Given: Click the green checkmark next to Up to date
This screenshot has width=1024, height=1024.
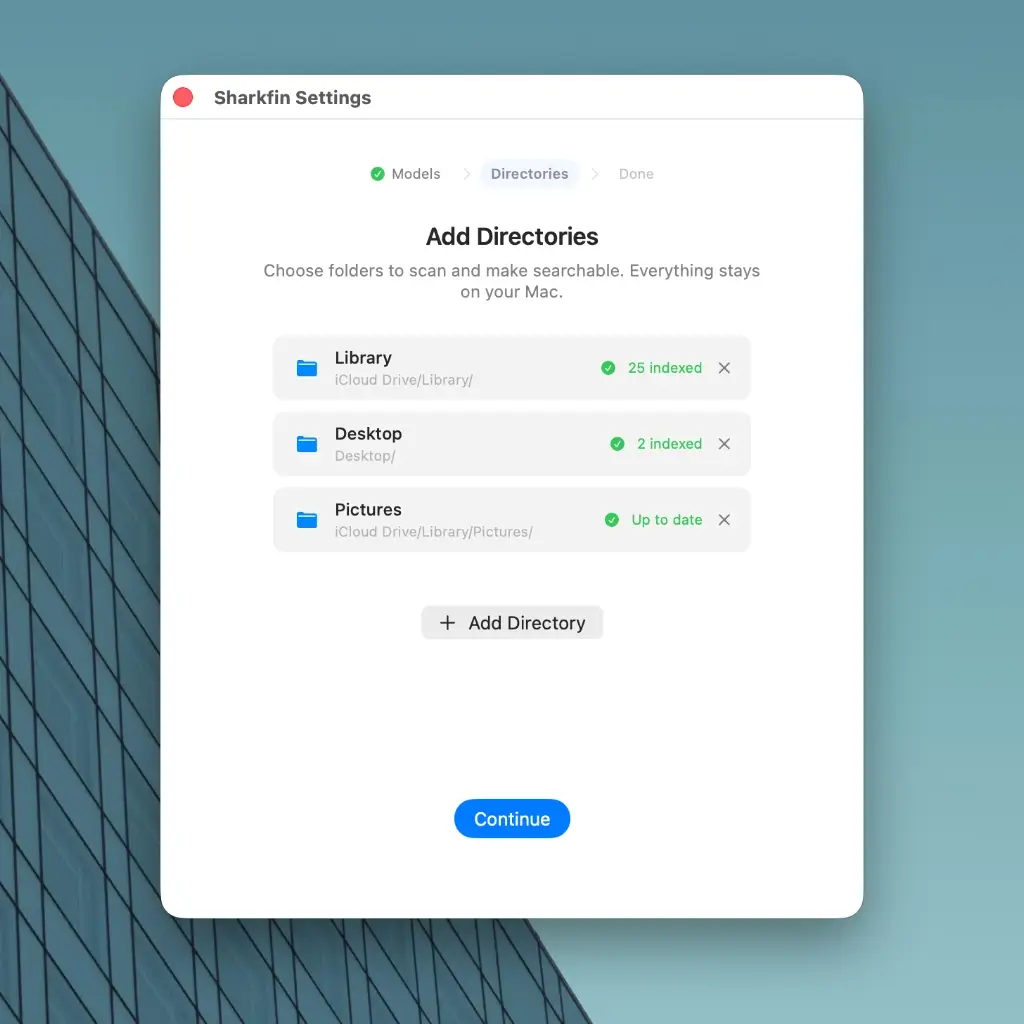Looking at the screenshot, I should pos(612,520).
